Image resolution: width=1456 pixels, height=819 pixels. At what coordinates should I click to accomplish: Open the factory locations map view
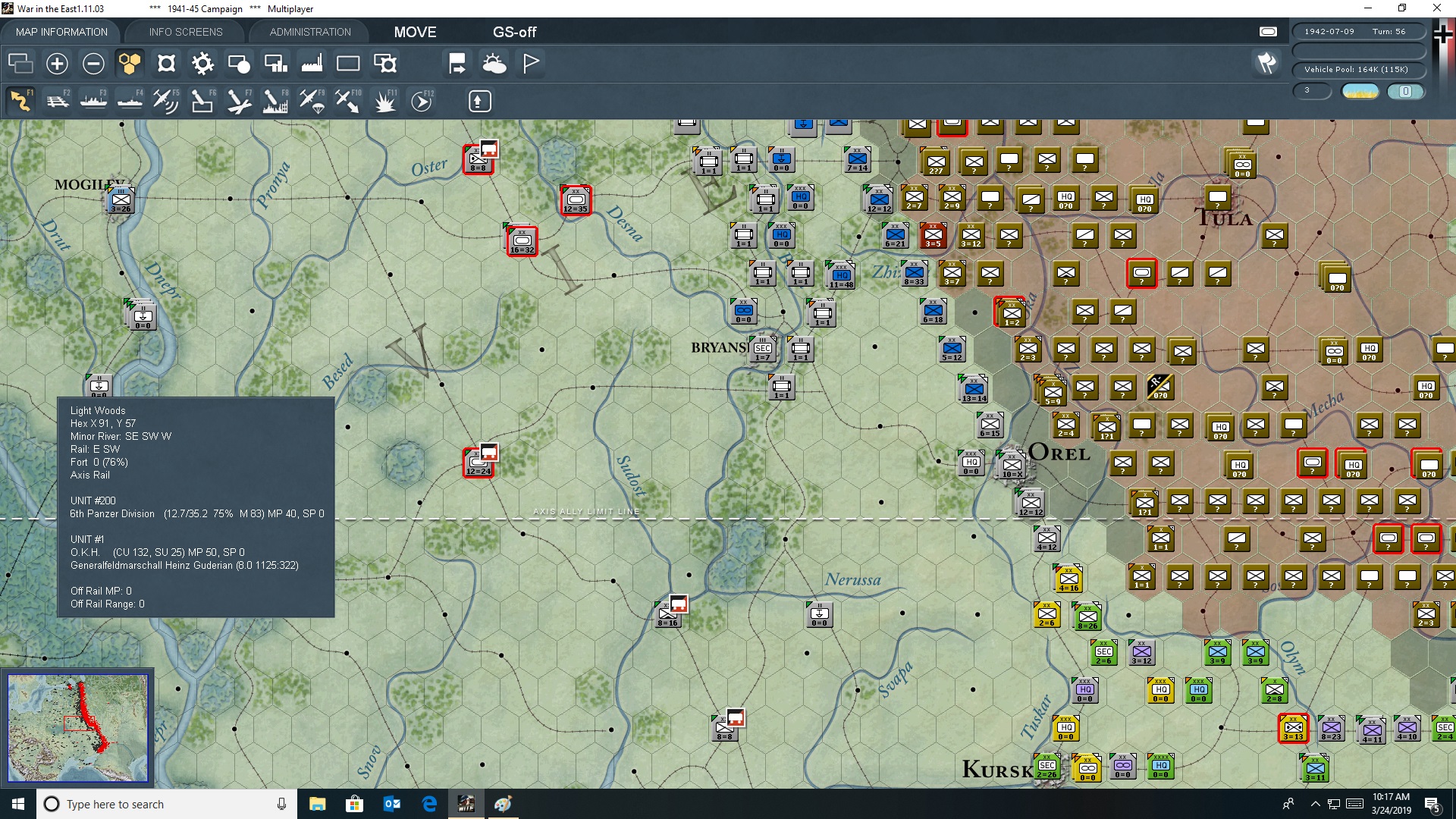tap(312, 64)
